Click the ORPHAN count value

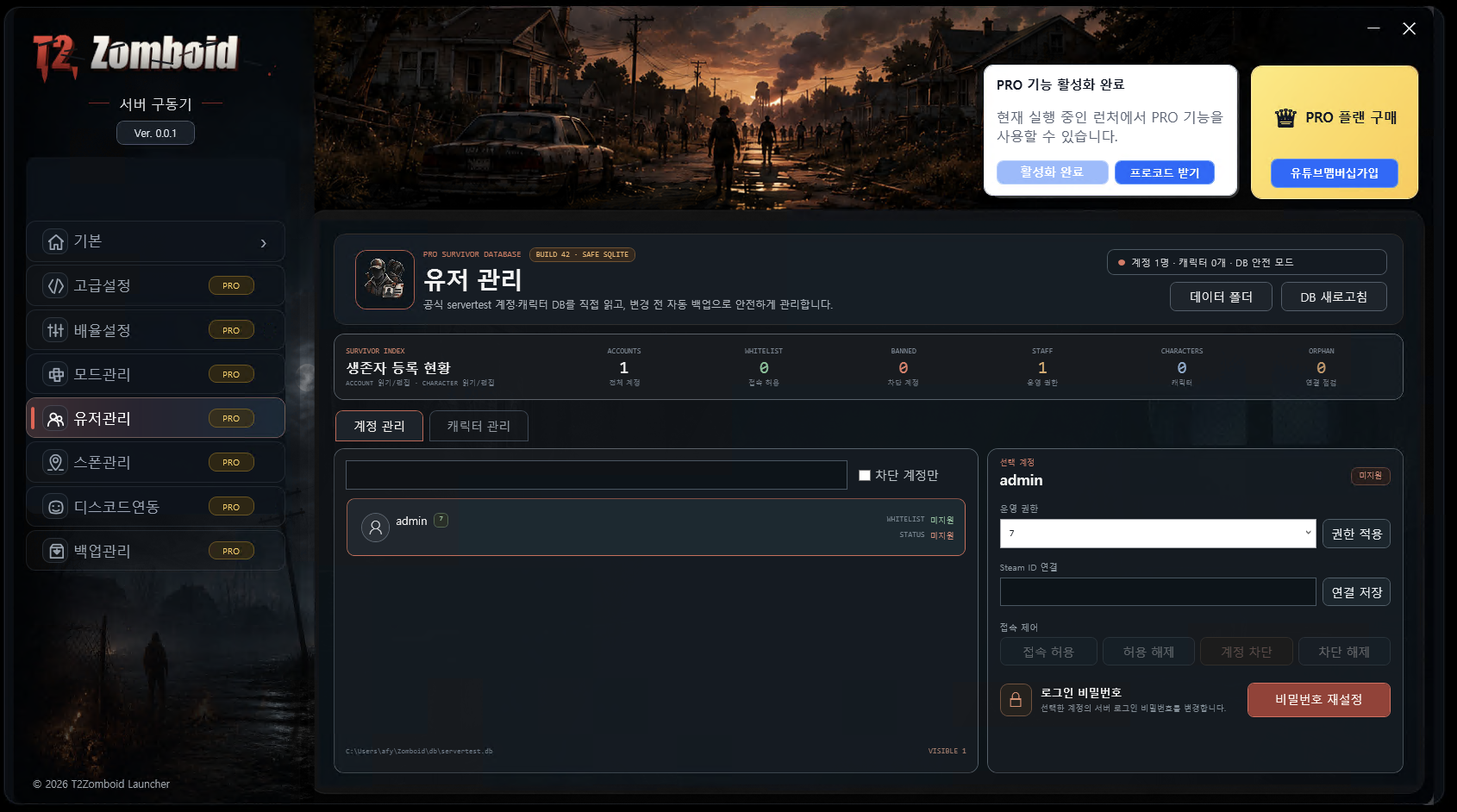pyautogui.click(x=1321, y=368)
